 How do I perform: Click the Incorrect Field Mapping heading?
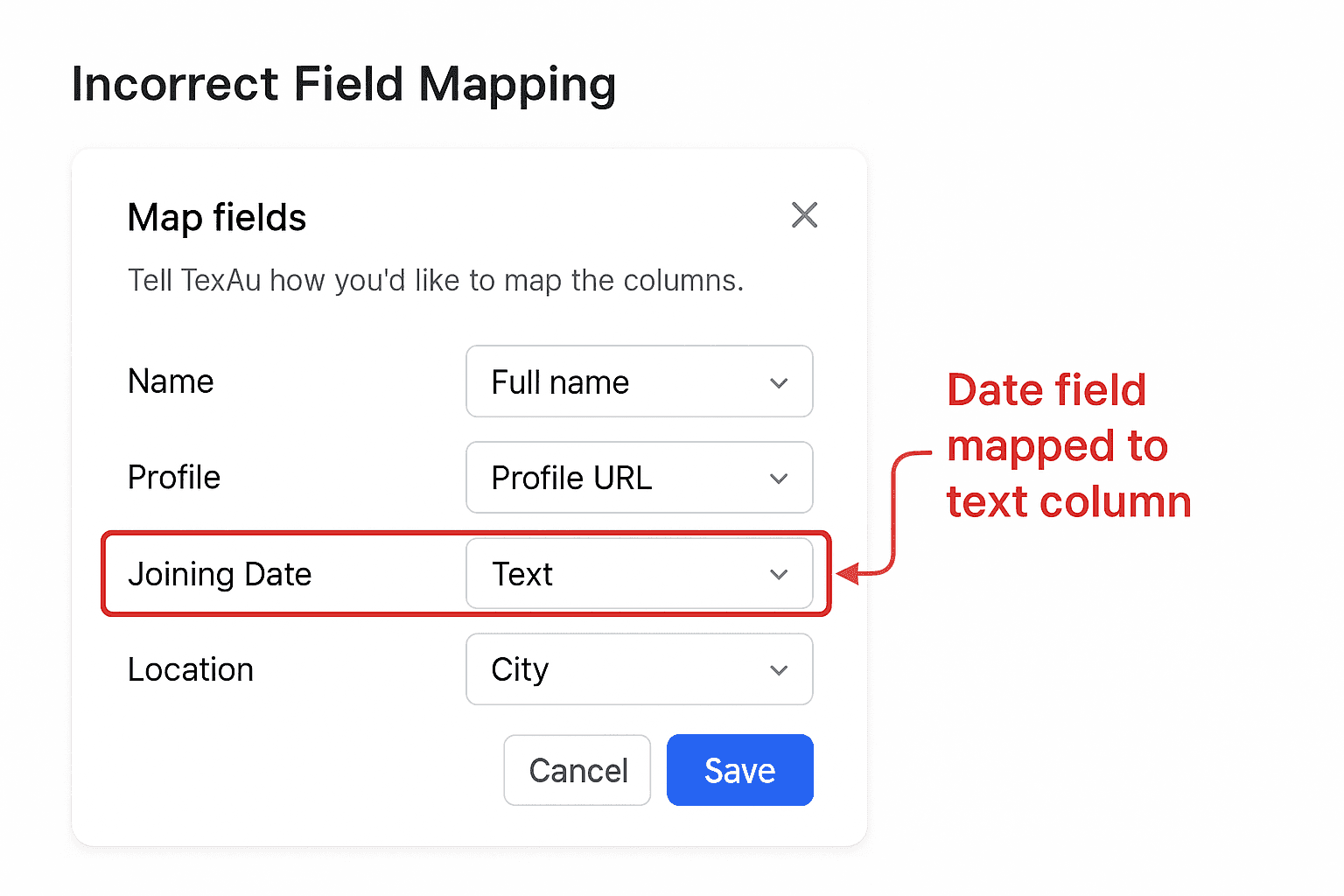344,83
